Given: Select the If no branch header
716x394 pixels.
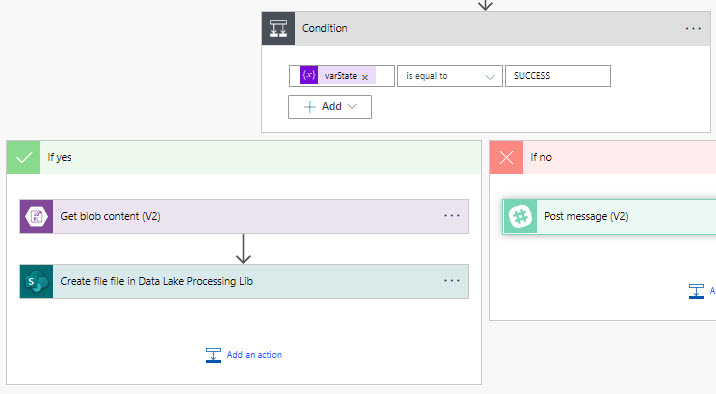Looking at the screenshot, I should (603, 158).
